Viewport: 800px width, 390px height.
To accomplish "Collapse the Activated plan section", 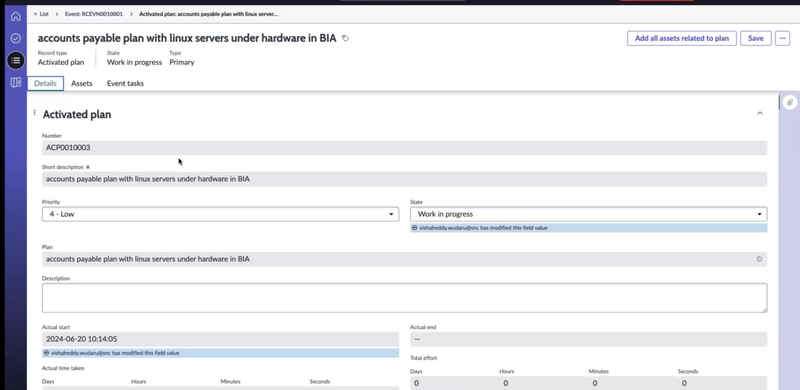I will (760, 113).
